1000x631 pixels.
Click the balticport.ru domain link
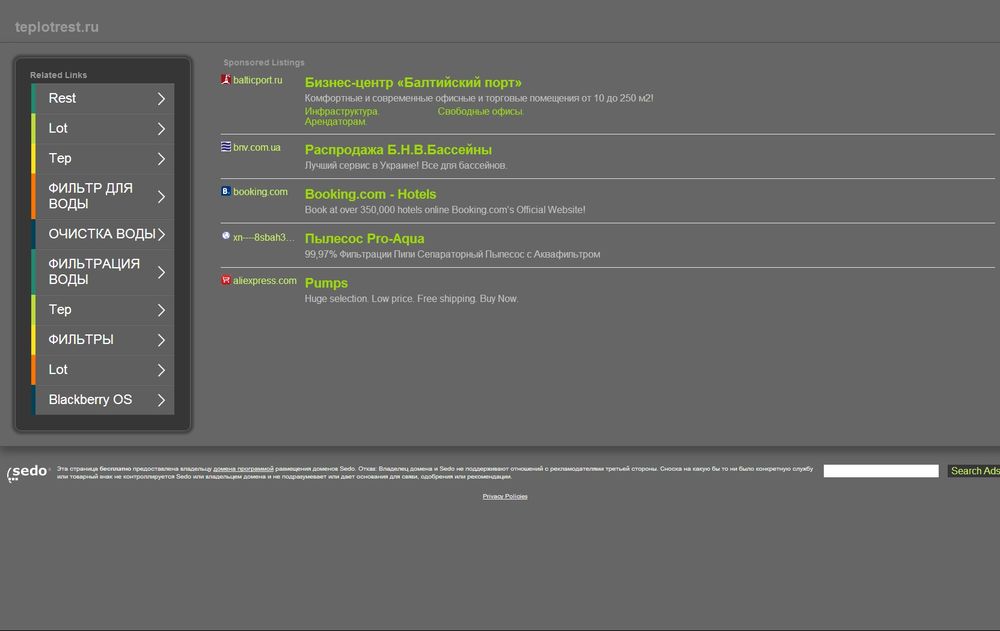point(258,80)
